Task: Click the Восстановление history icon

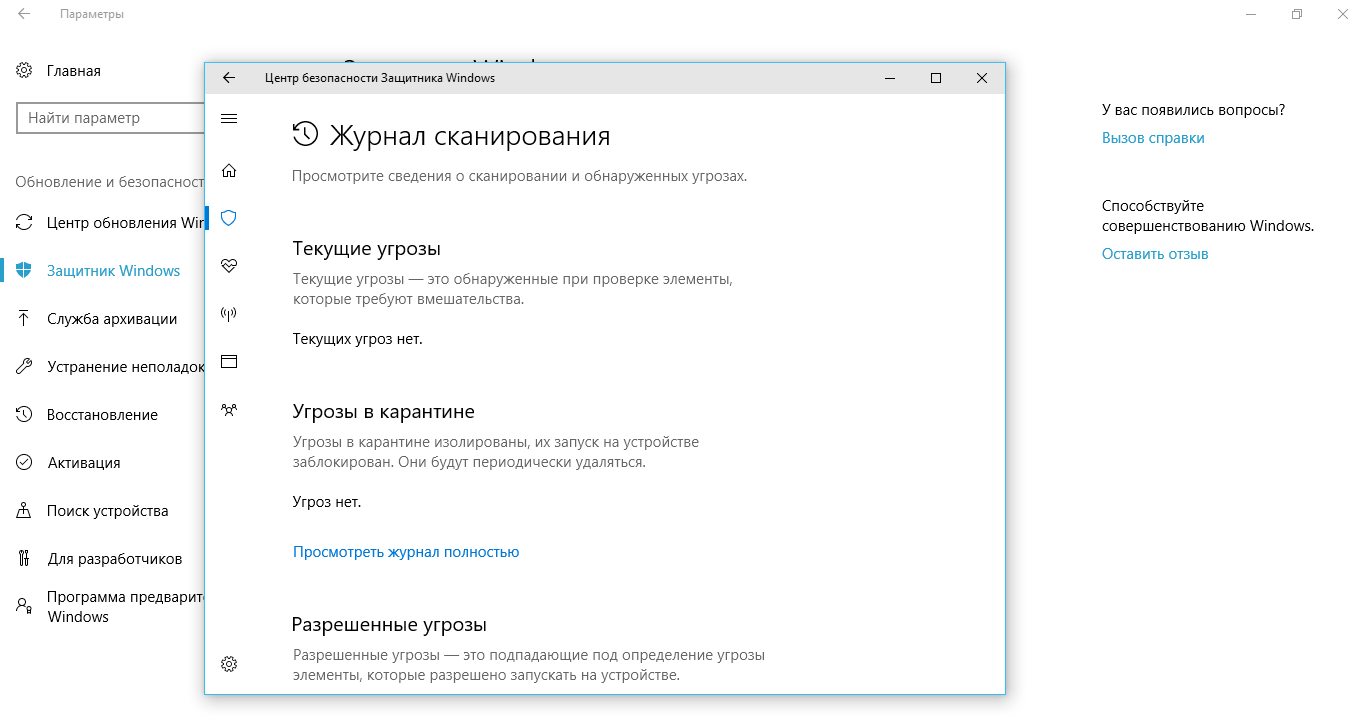Action: point(24,414)
